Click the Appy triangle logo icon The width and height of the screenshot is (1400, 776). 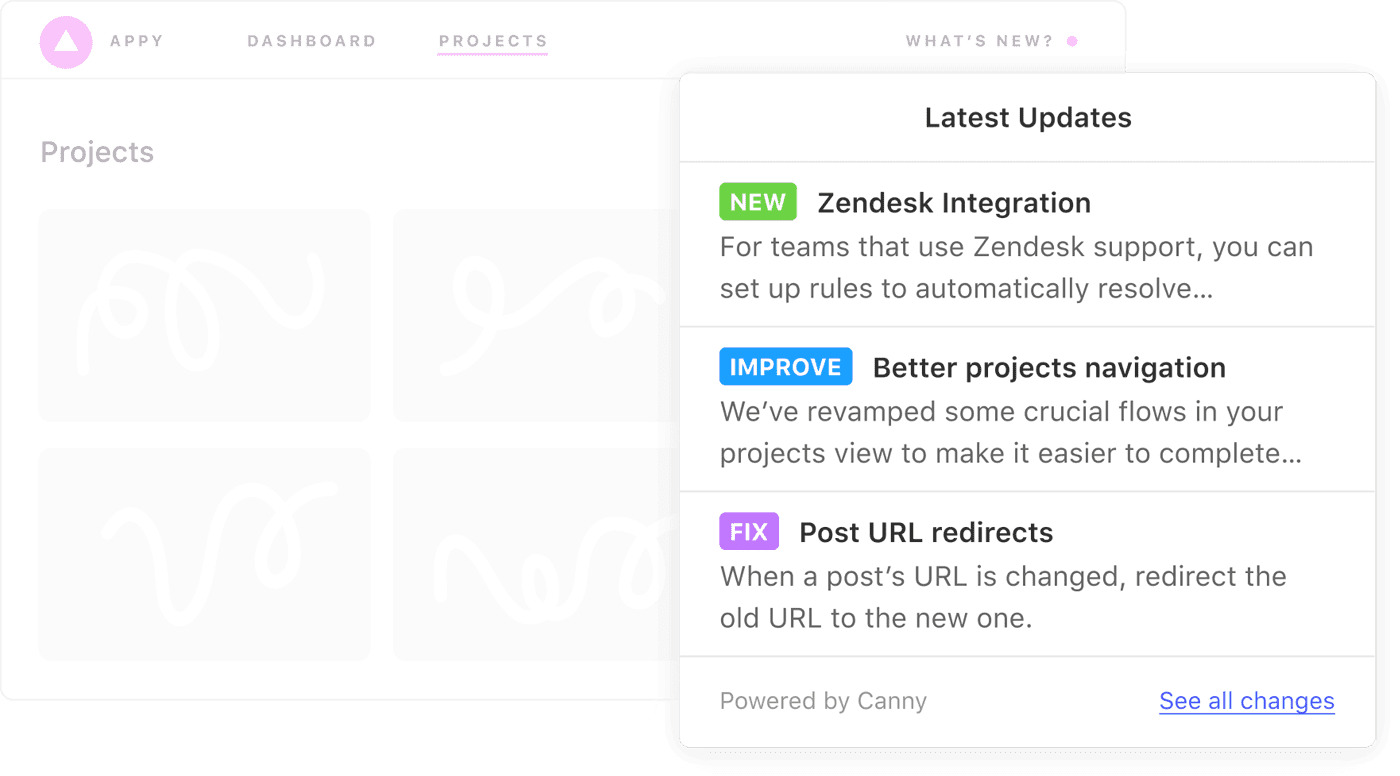point(66,42)
